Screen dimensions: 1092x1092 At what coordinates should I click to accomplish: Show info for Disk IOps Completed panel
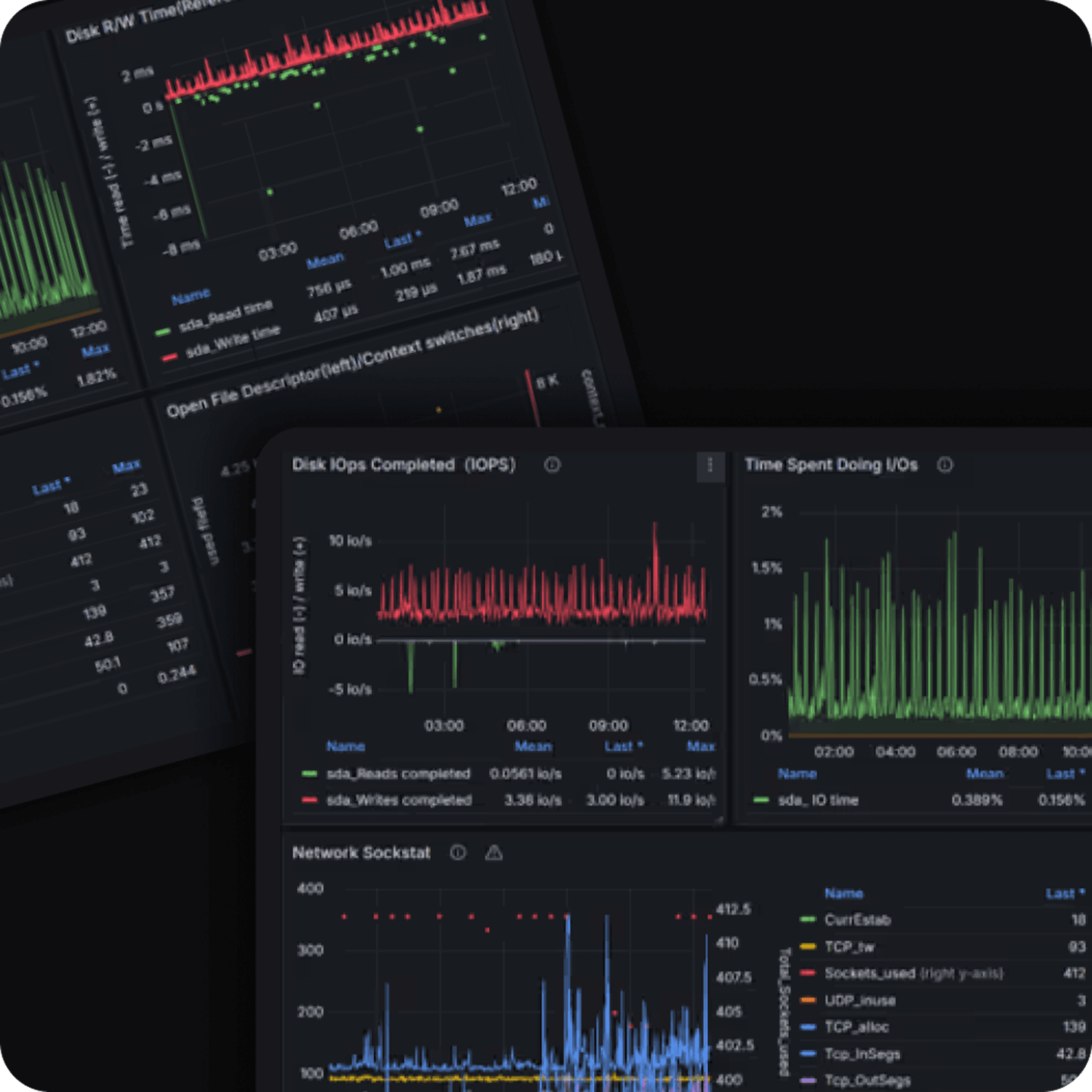click(x=552, y=465)
